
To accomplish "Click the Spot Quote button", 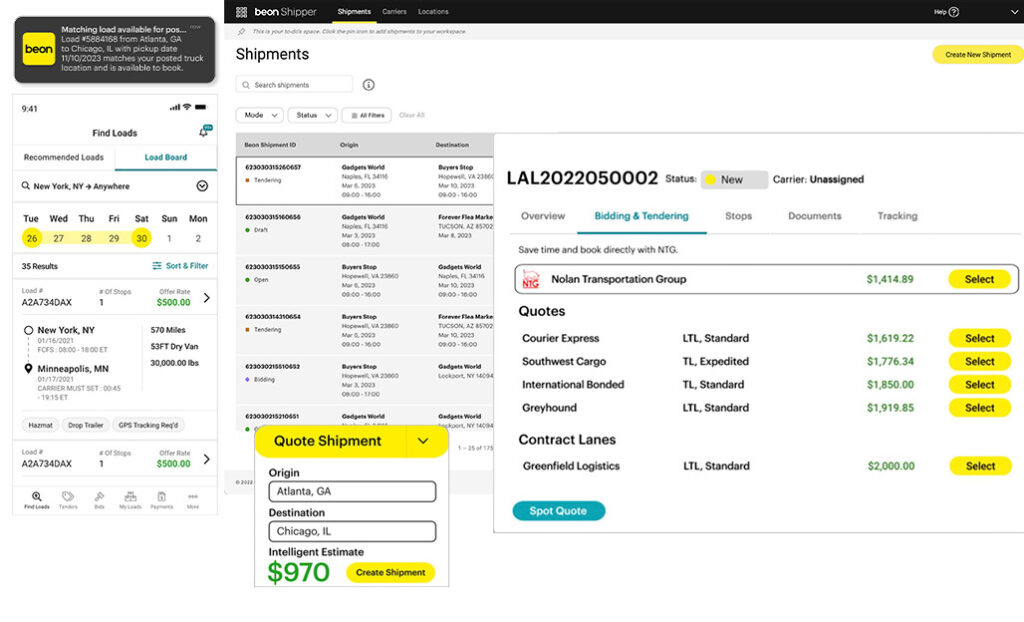I will pos(558,511).
